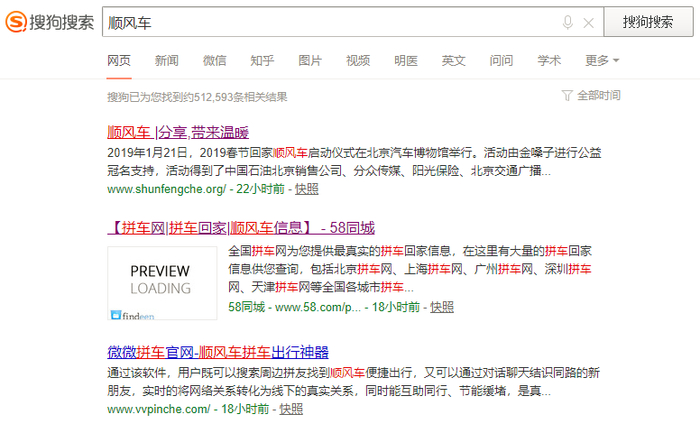Activate the microphone voice search icon

point(567,22)
